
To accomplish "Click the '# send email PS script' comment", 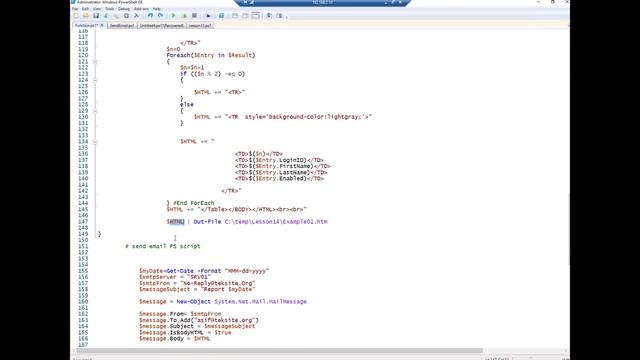I will [x=162, y=246].
